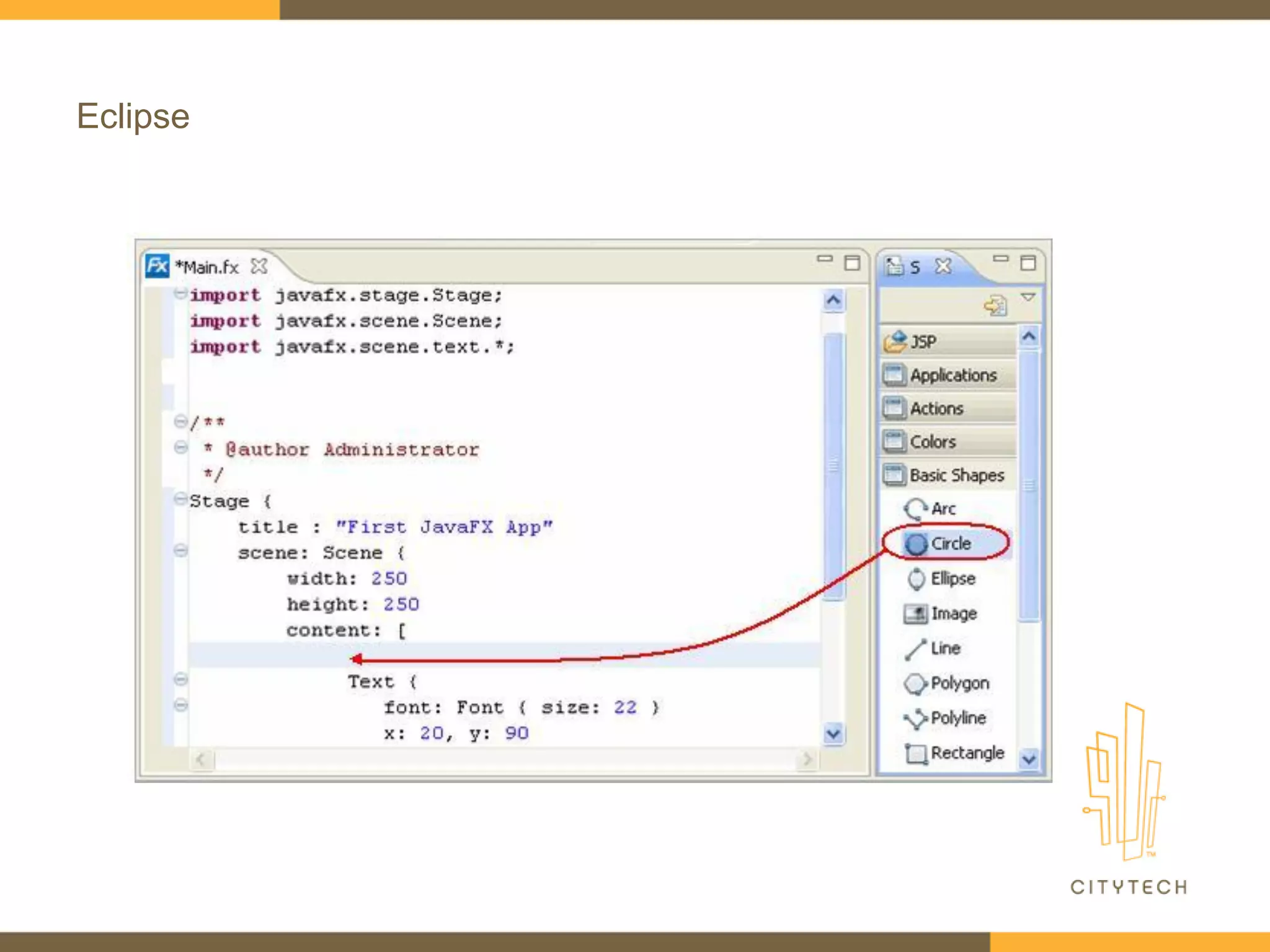
Task: Collapse the scene: Scene block fold marker
Action: coord(180,550)
